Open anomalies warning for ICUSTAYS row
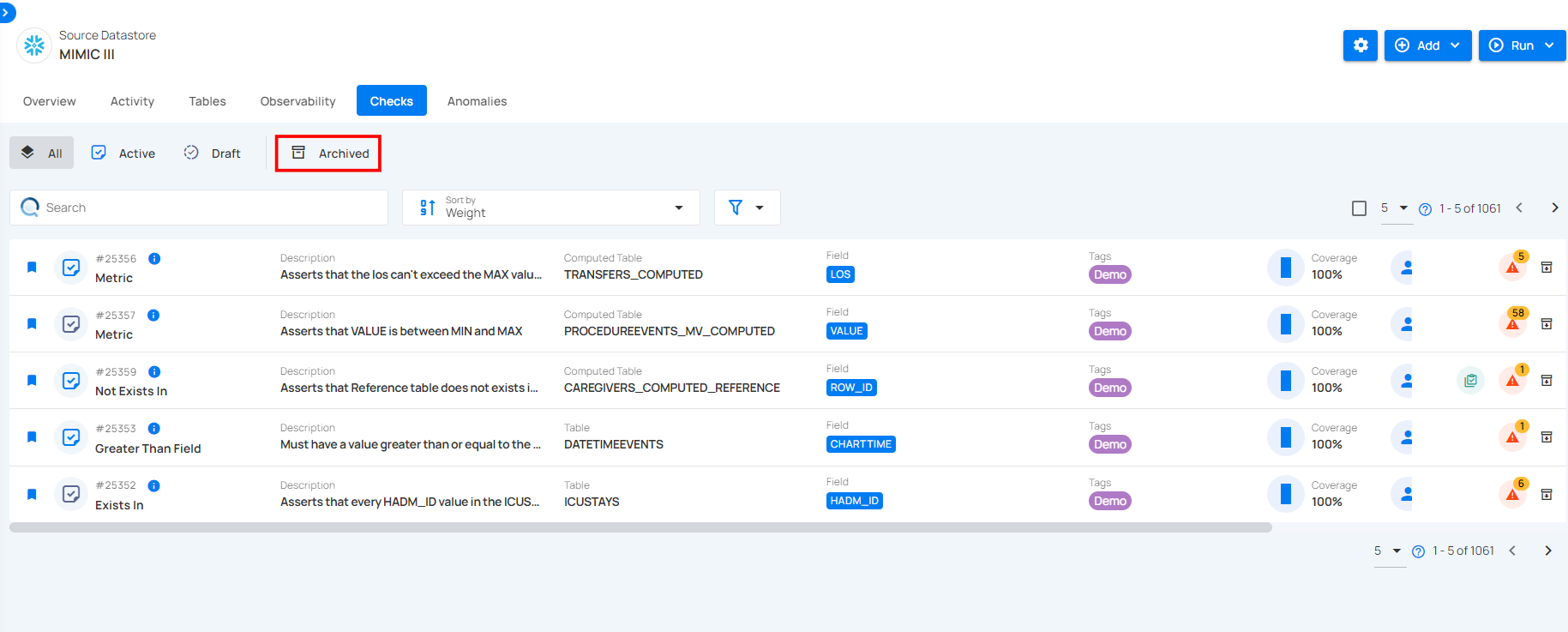This screenshot has width=1568, height=632. pos(1513,494)
